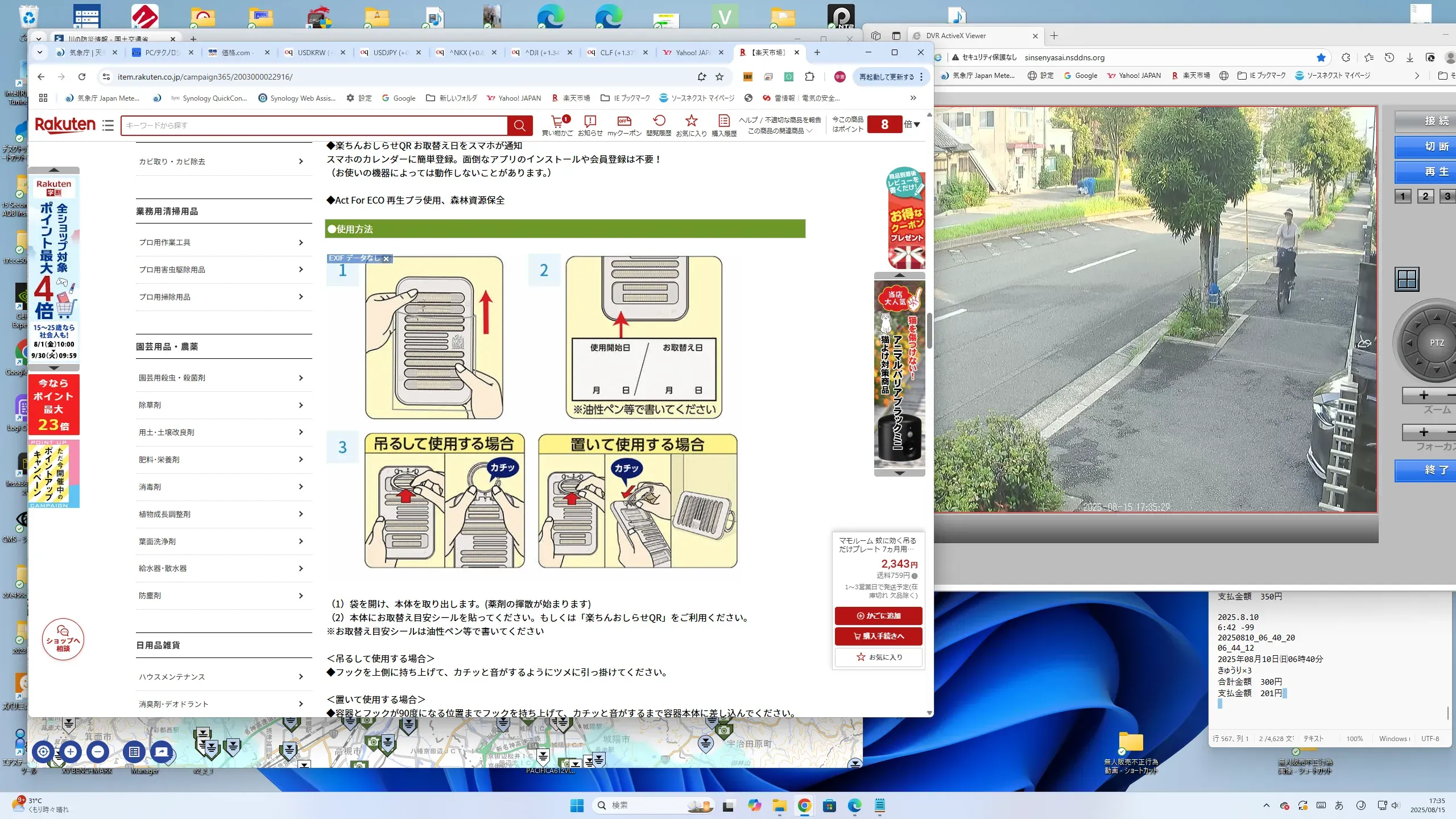Click the DVR four-pane grid layout icon
This screenshot has height=819, width=1456.
click(1407, 279)
